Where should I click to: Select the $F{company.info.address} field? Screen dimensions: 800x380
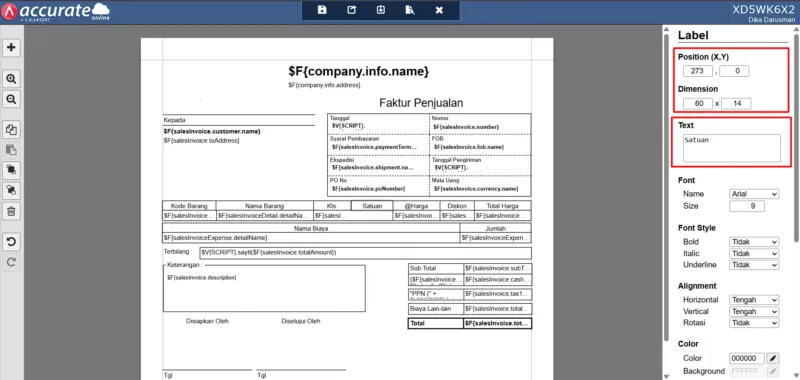tap(324, 85)
